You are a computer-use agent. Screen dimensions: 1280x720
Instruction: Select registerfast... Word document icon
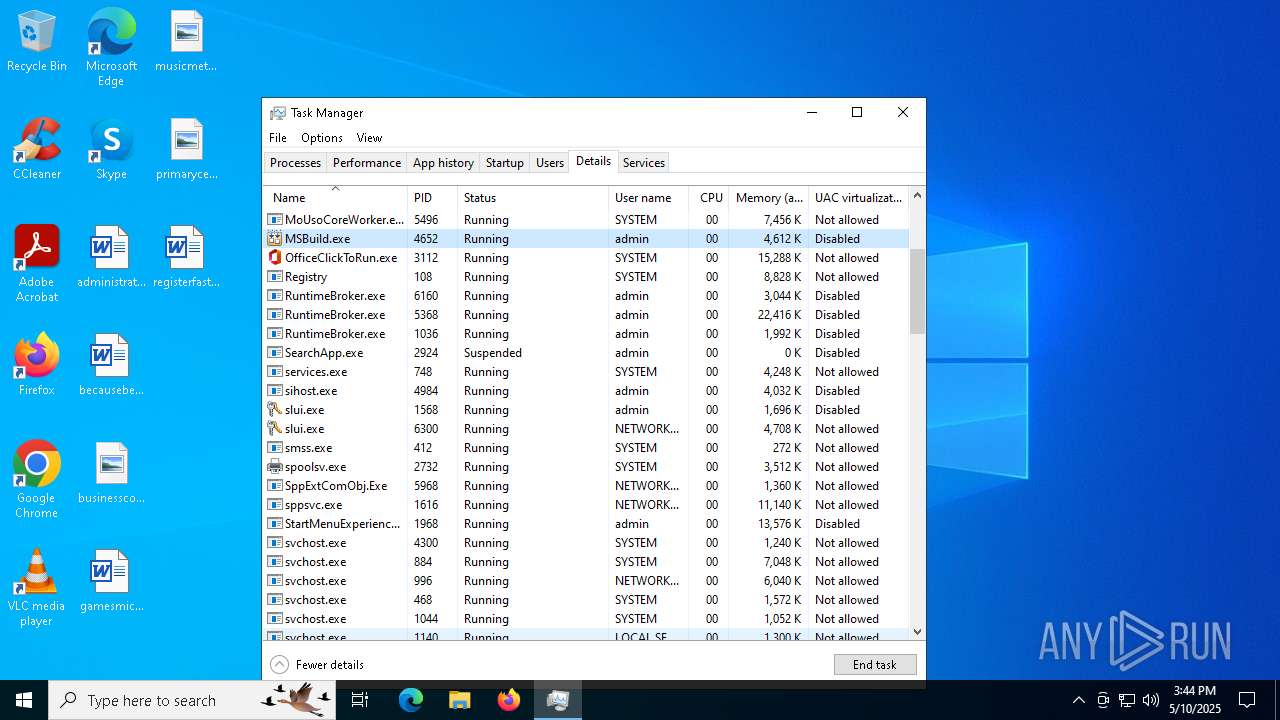pyautogui.click(x=186, y=257)
